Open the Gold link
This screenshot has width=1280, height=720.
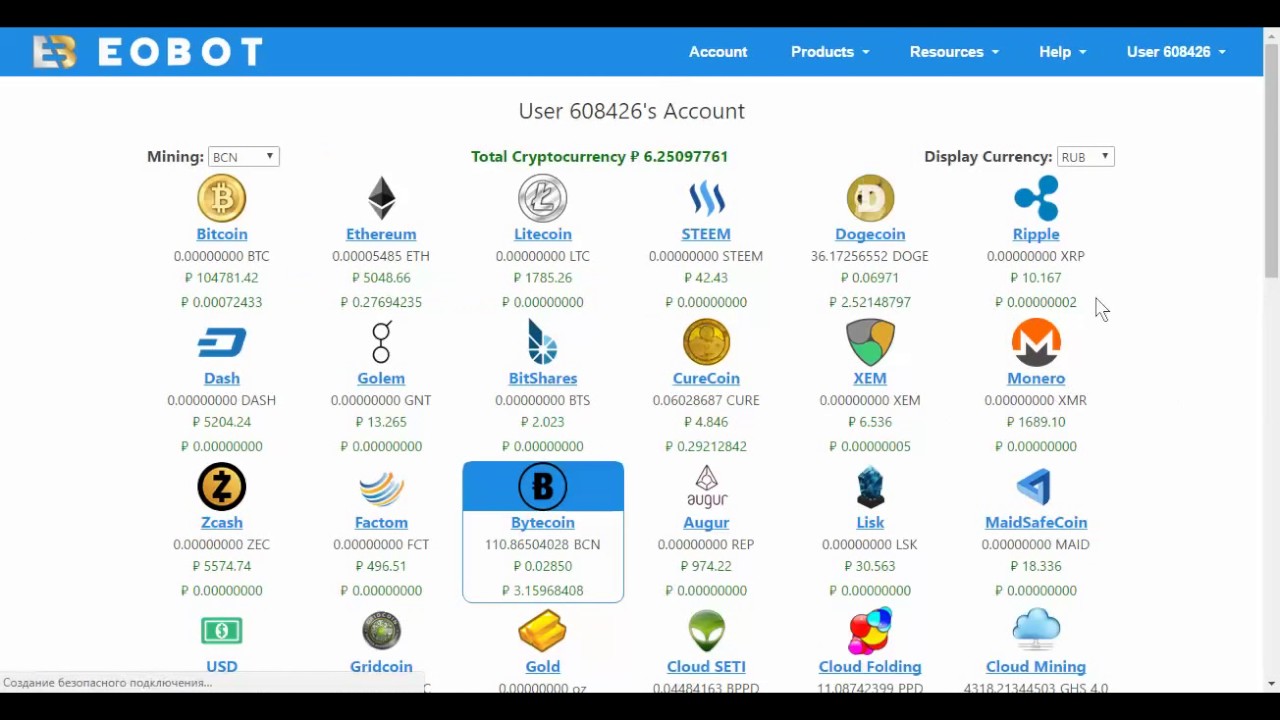click(543, 666)
